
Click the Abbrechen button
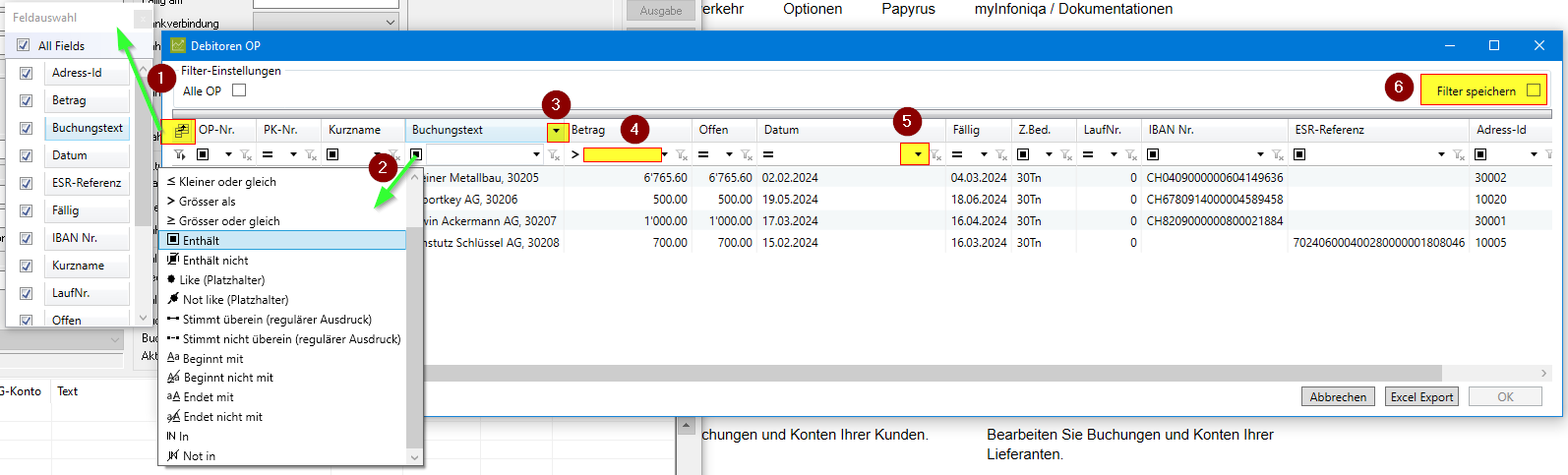pyautogui.click(x=1338, y=396)
